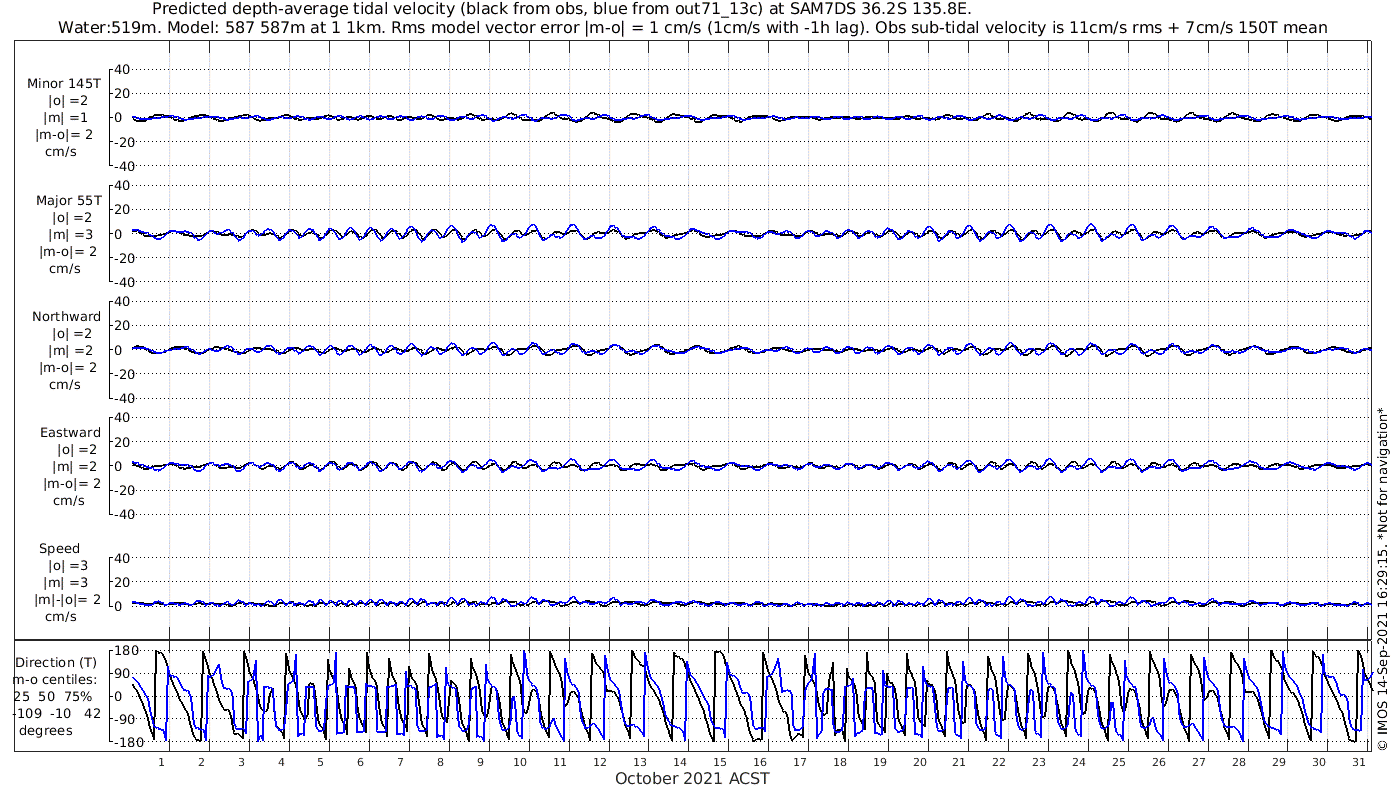Click day "7" on the date axis
Screen dimensions: 1400x800
click(400, 762)
